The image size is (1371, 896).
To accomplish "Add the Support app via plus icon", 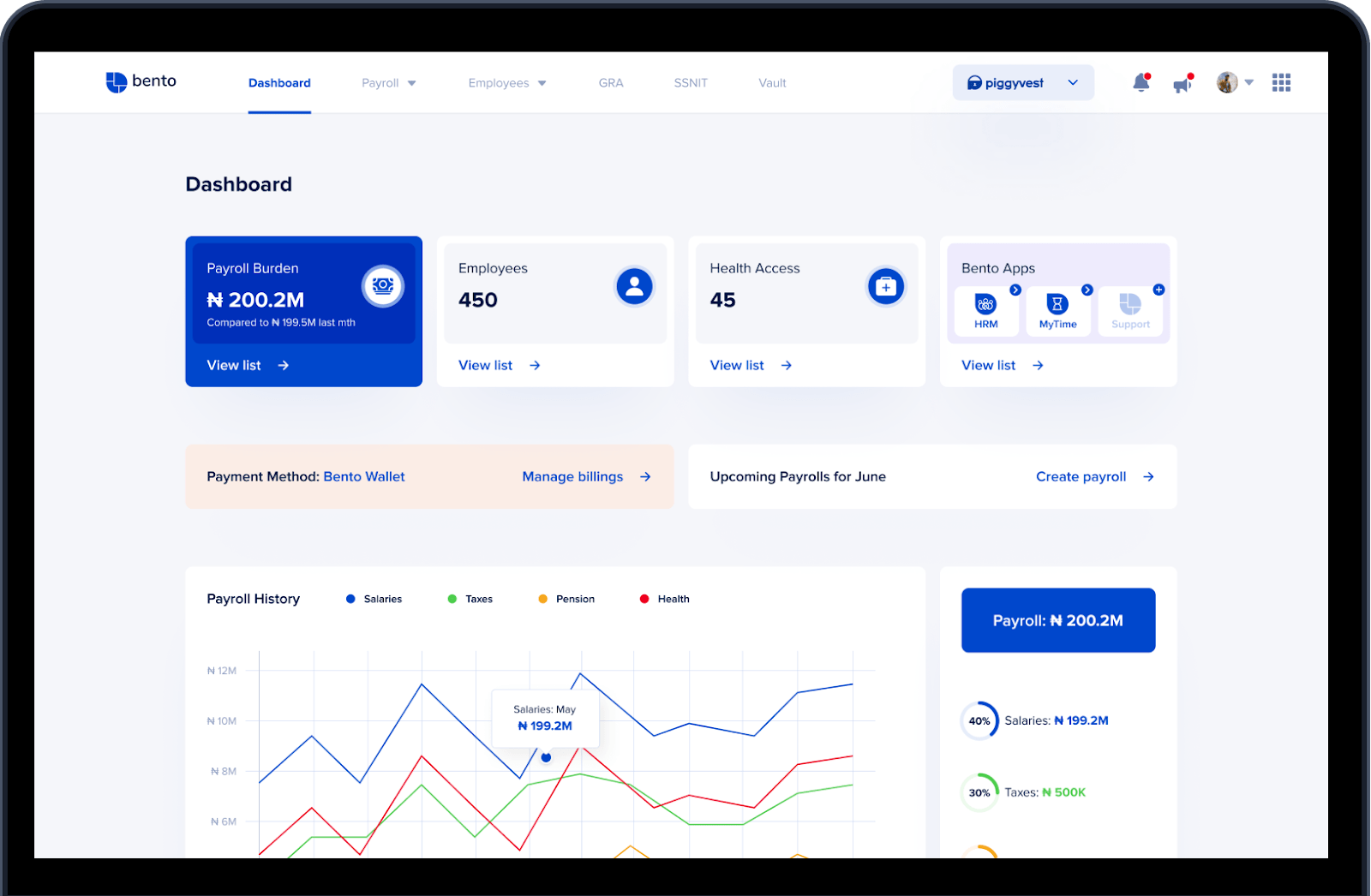I will pyautogui.click(x=1158, y=288).
